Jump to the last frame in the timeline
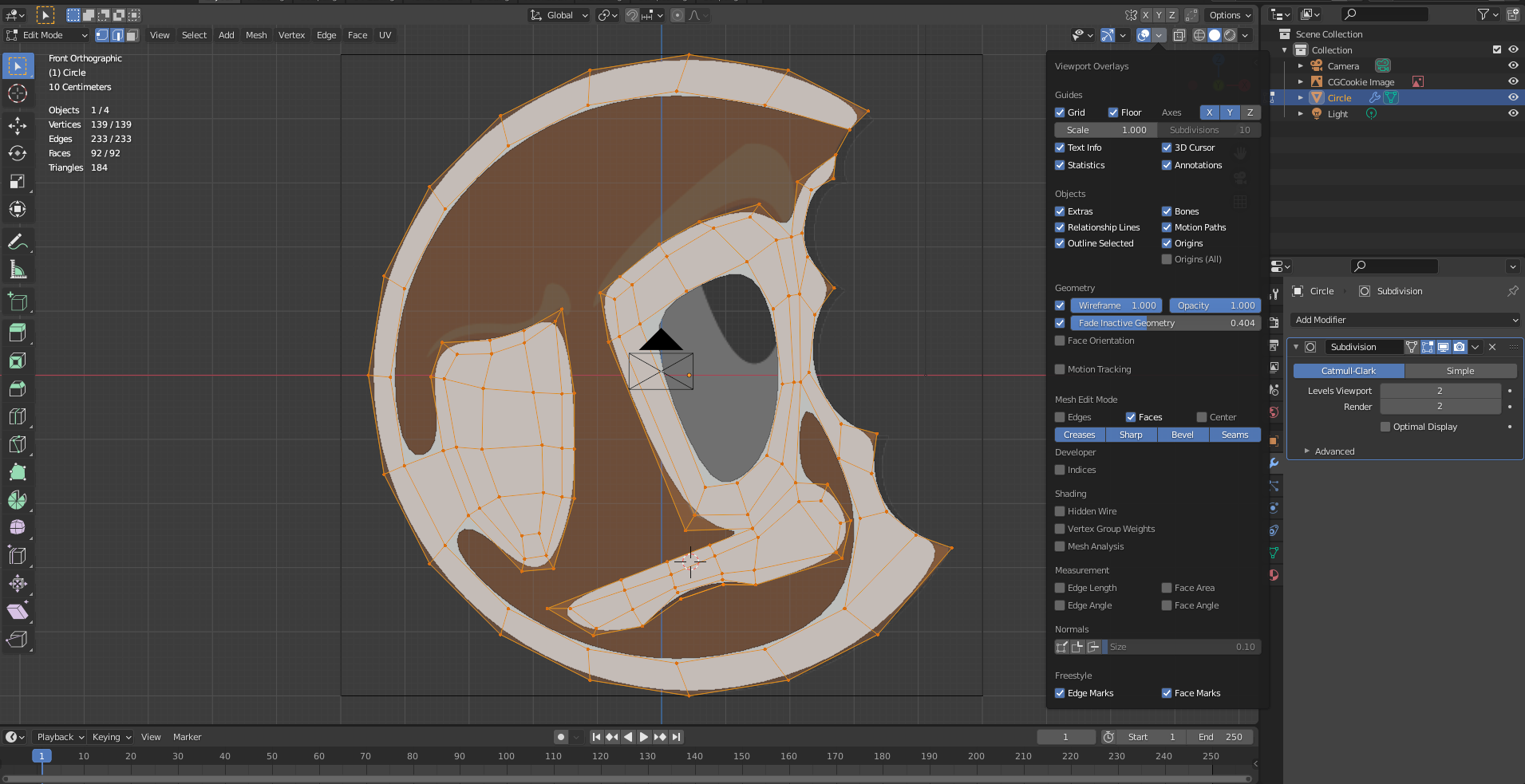 click(x=677, y=736)
